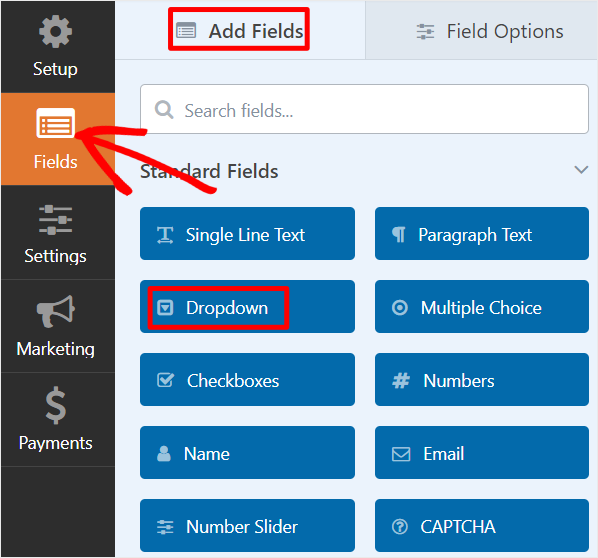Click the magnifier icon in search box
Image resolution: width=598 pixels, height=558 pixels.
pos(164,110)
